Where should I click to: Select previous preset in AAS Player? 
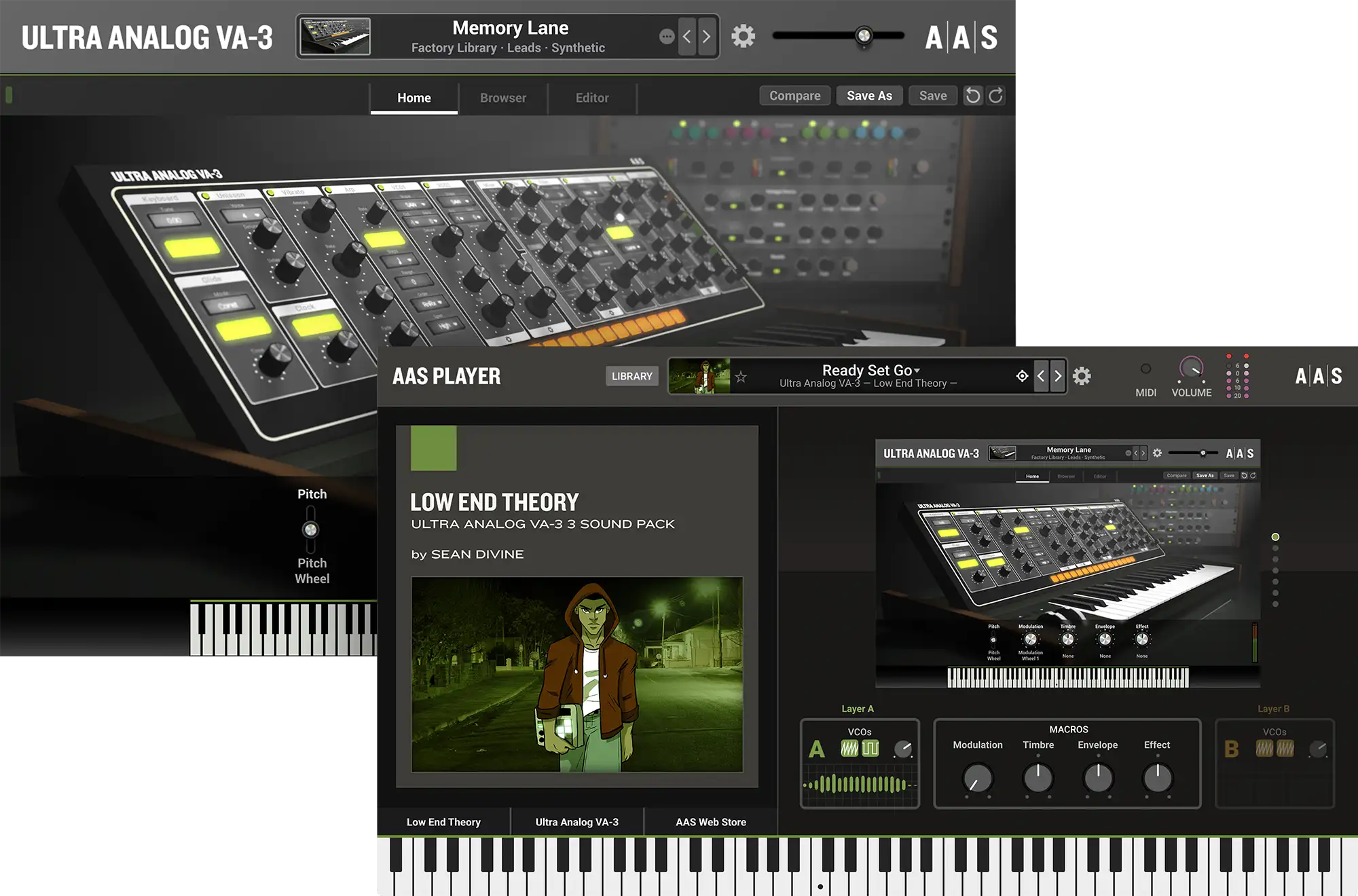point(1041,376)
